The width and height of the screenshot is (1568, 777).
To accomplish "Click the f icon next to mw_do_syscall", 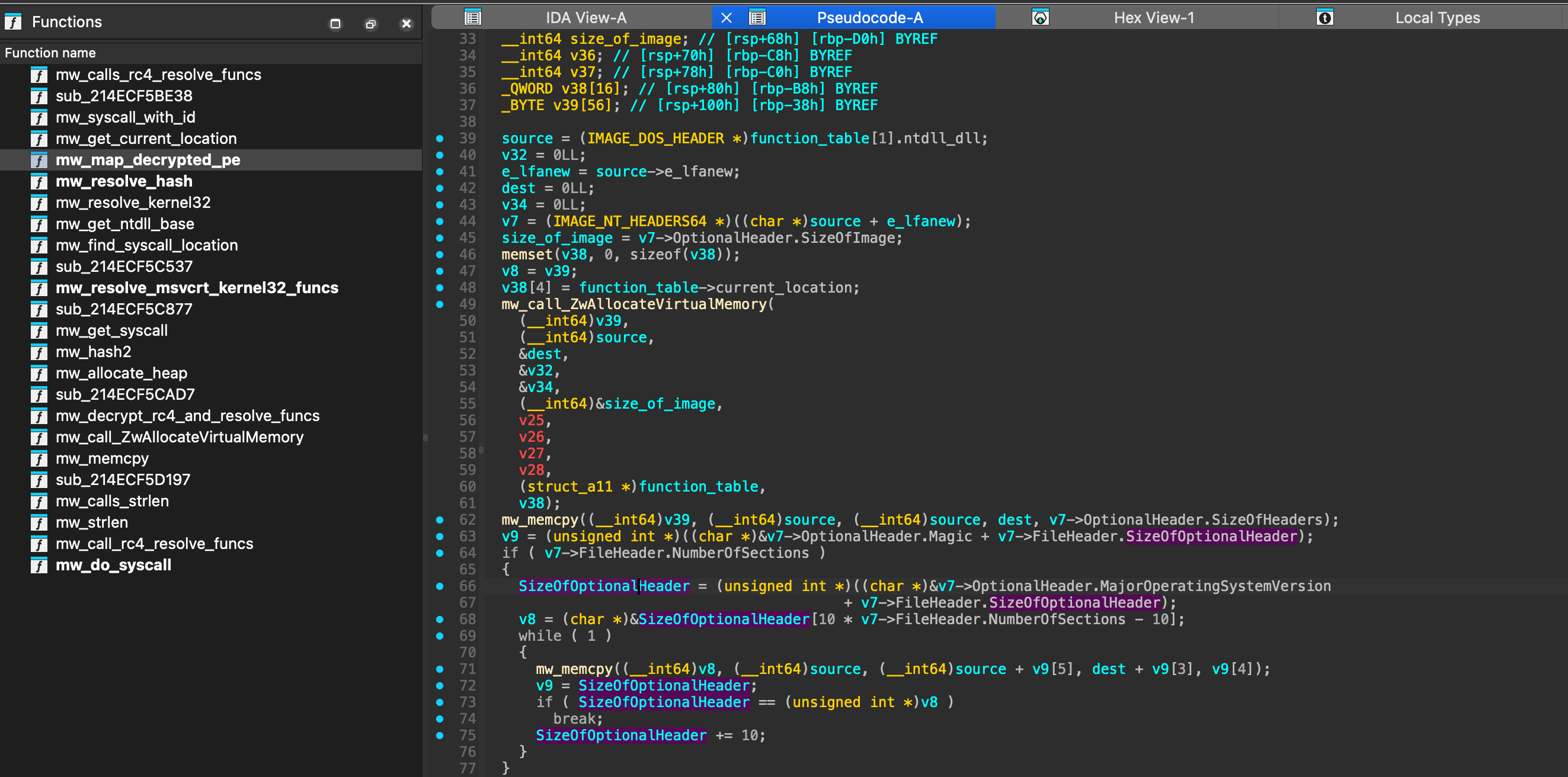I will (x=39, y=564).
